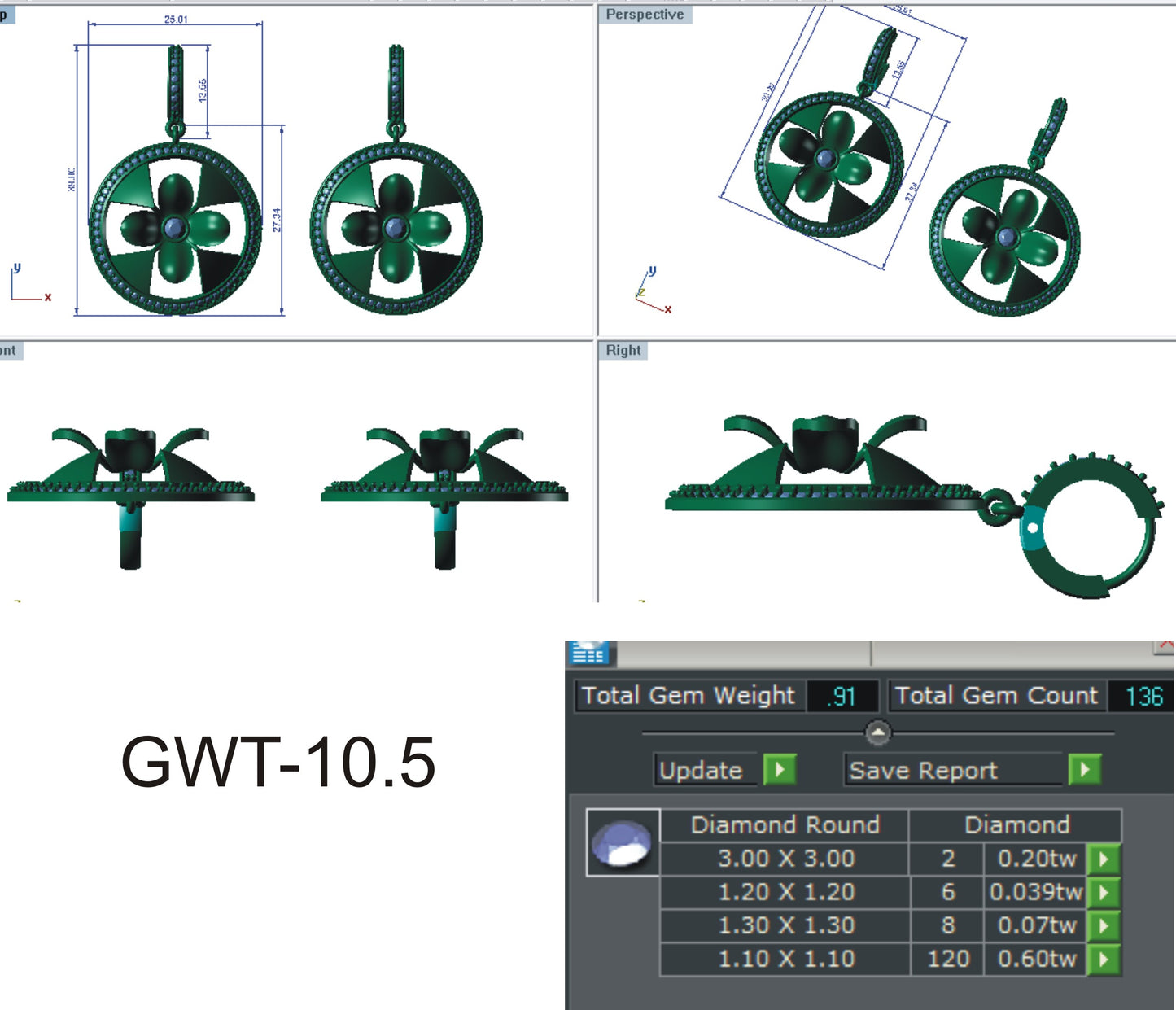Click the Total Gem Weight value .91
The height and width of the screenshot is (1010, 1176).
pyautogui.click(x=842, y=697)
